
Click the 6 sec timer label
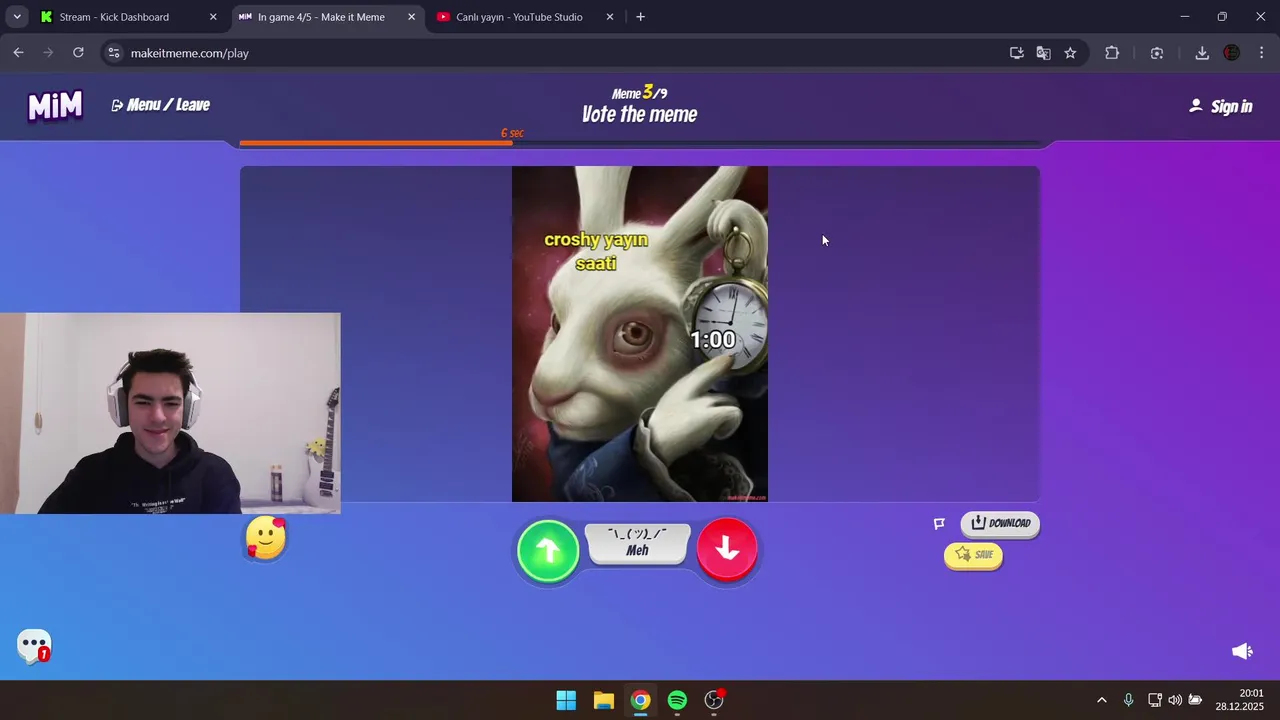512,133
